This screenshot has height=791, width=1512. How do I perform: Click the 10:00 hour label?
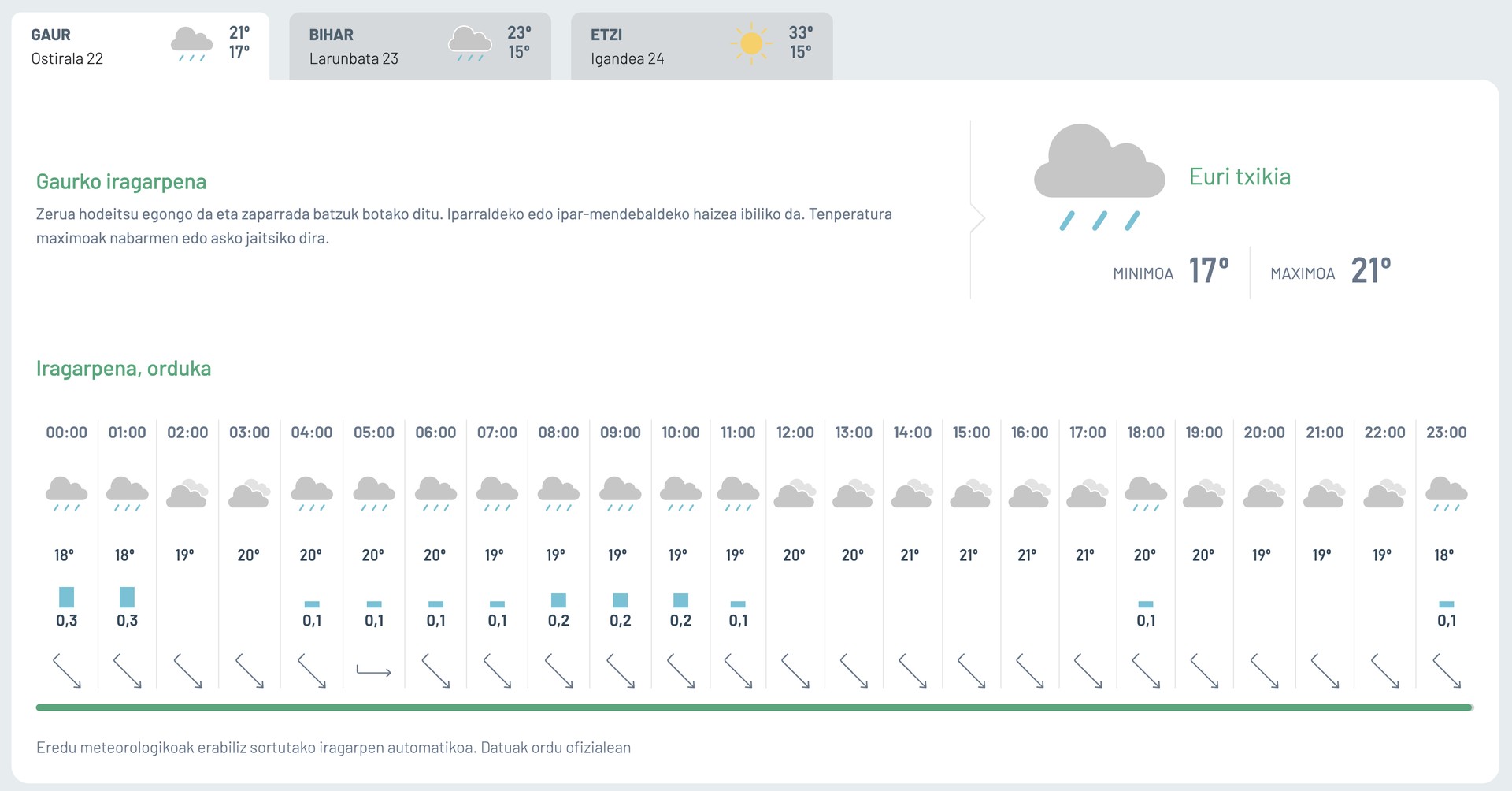680,433
